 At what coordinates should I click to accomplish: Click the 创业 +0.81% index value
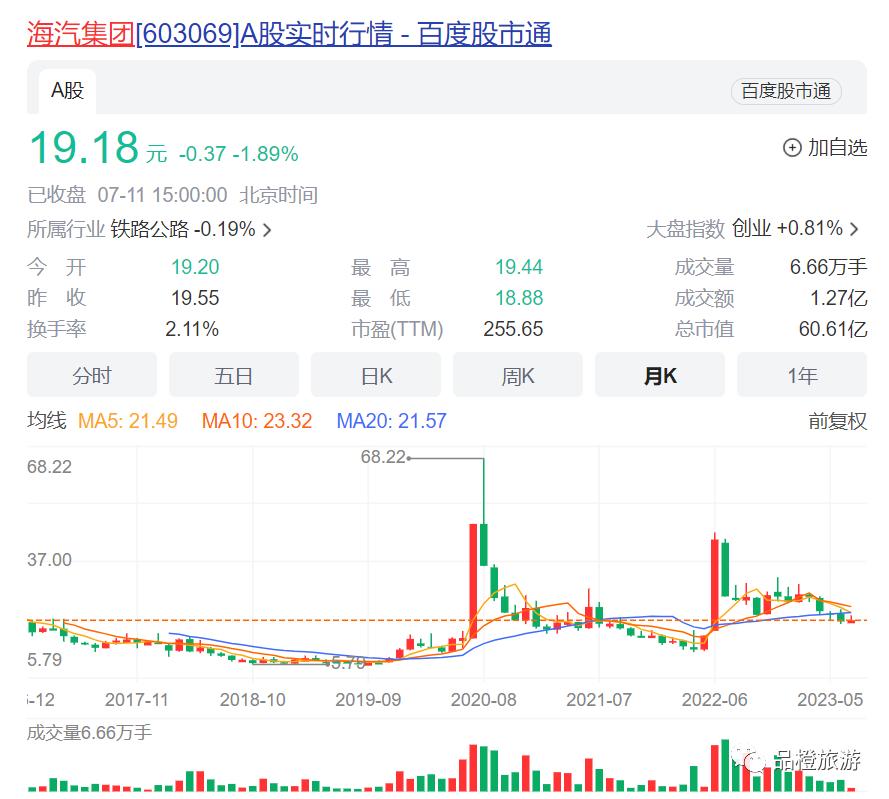(787, 229)
